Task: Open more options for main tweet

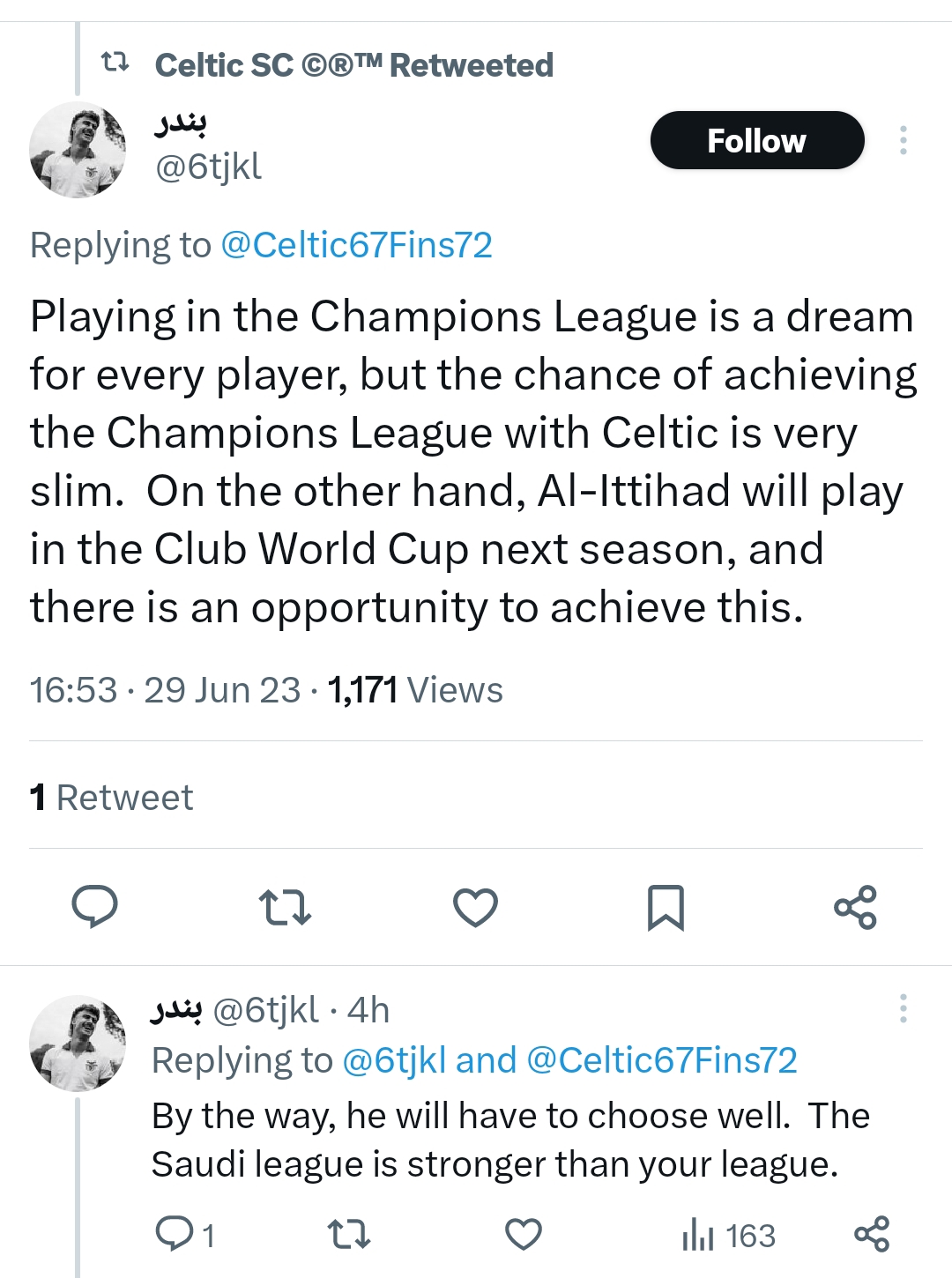Action: pyautogui.click(x=903, y=140)
